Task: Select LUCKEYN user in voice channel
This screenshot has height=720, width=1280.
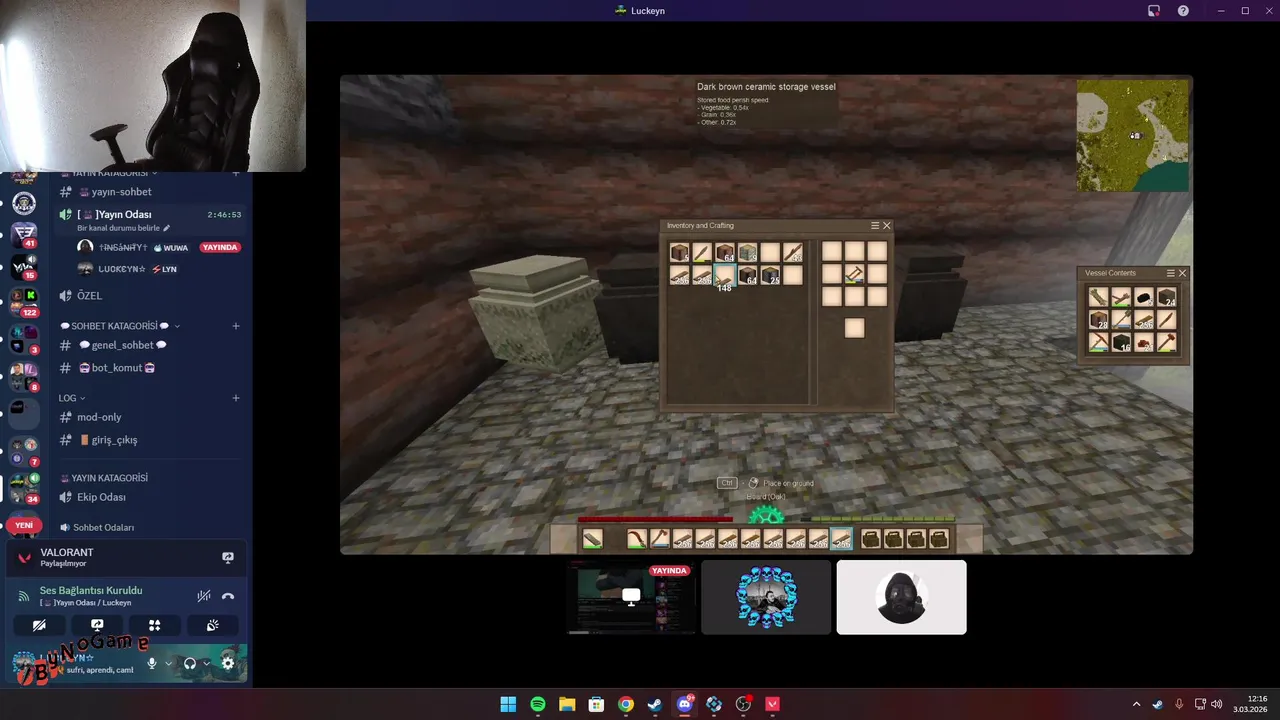Action: tap(159, 269)
